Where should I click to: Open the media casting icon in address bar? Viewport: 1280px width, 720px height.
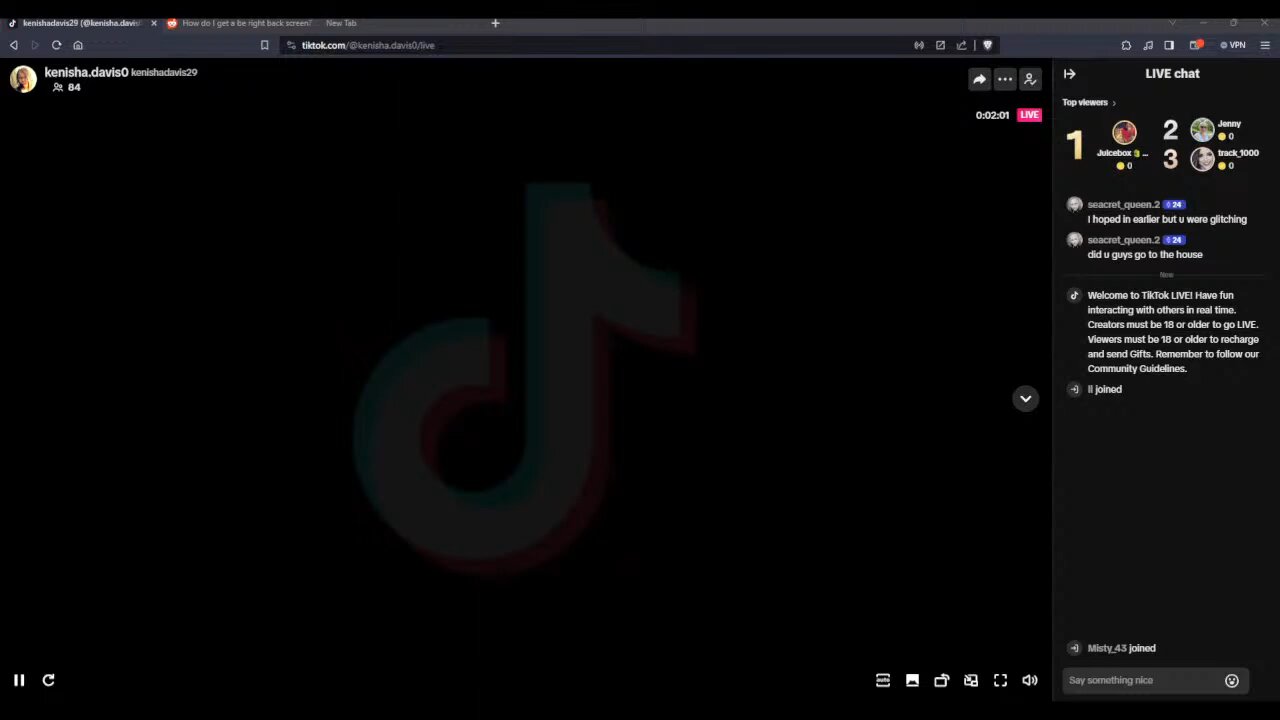click(919, 45)
